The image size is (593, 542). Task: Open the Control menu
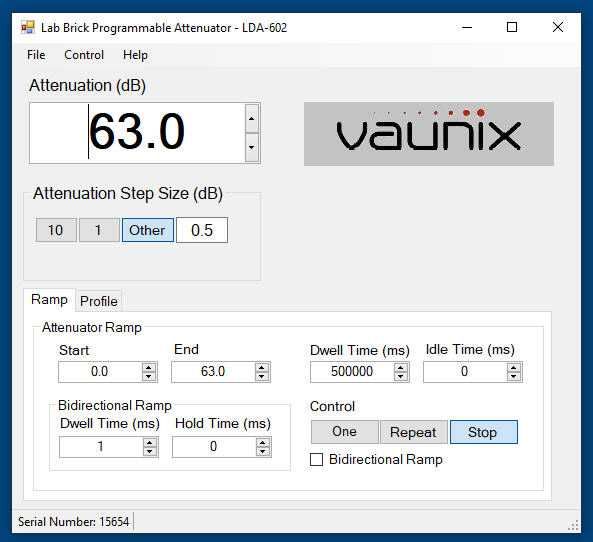click(x=84, y=55)
